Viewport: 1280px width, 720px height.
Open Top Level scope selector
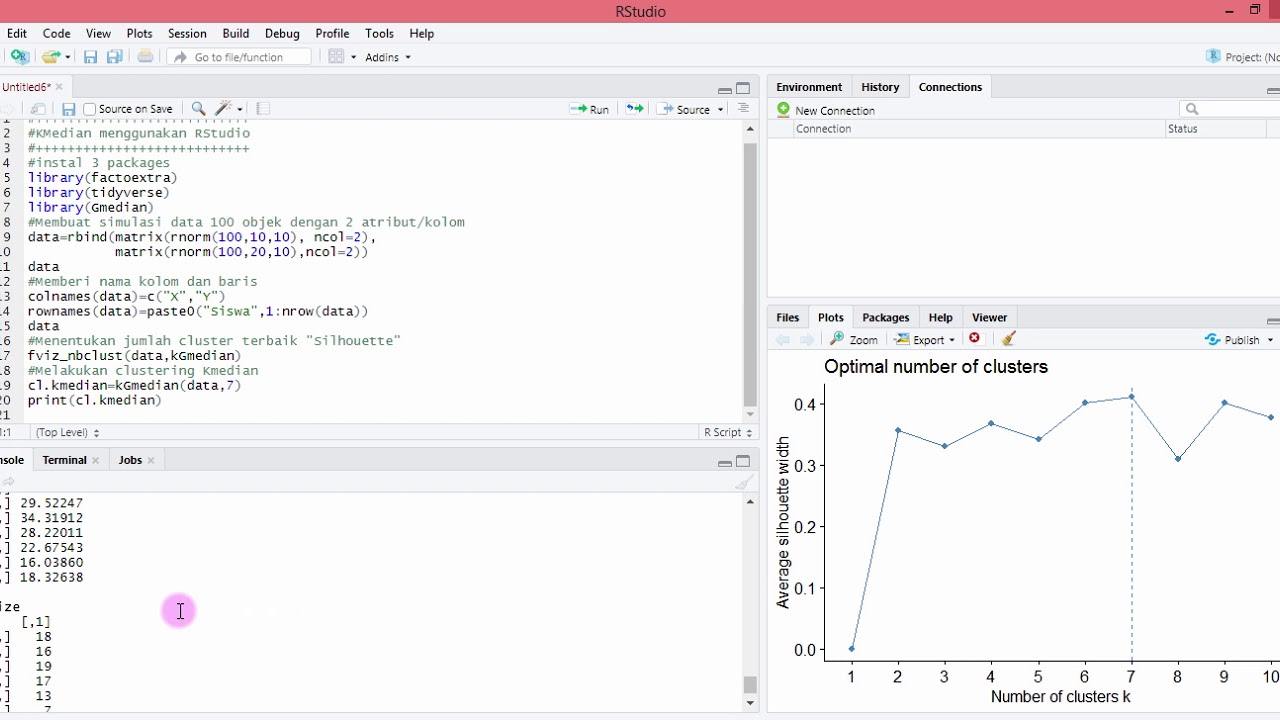coord(68,432)
